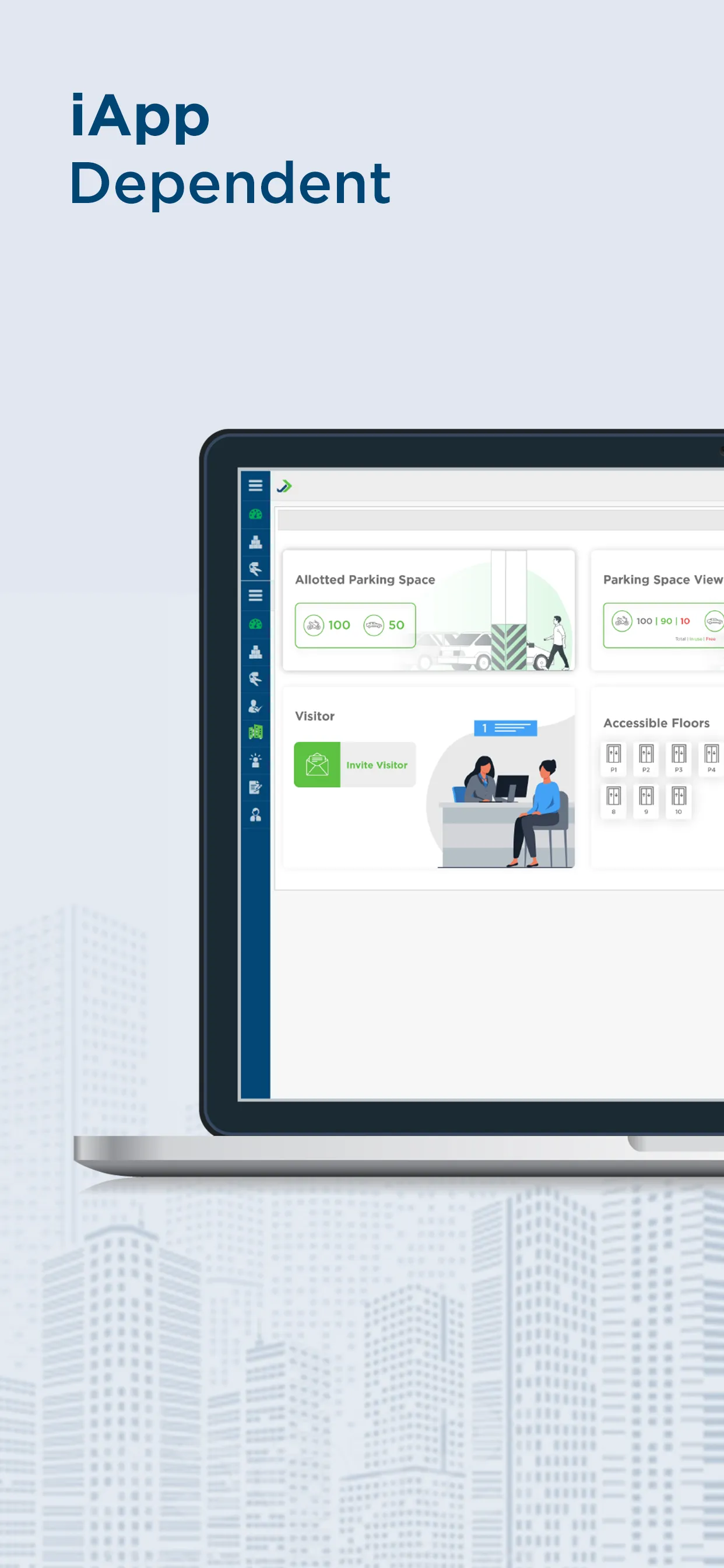Select the P3 elevator floor
The image size is (724, 1568).
tap(679, 758)
